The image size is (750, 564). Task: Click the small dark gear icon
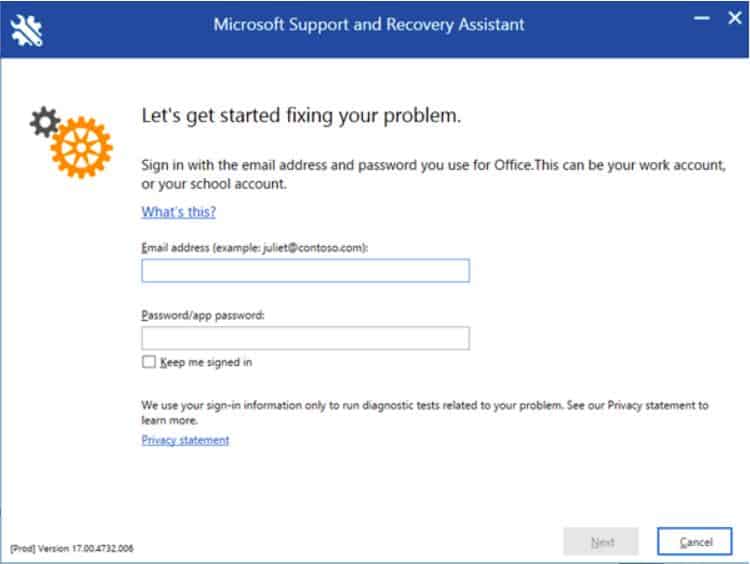click(45, 122)
